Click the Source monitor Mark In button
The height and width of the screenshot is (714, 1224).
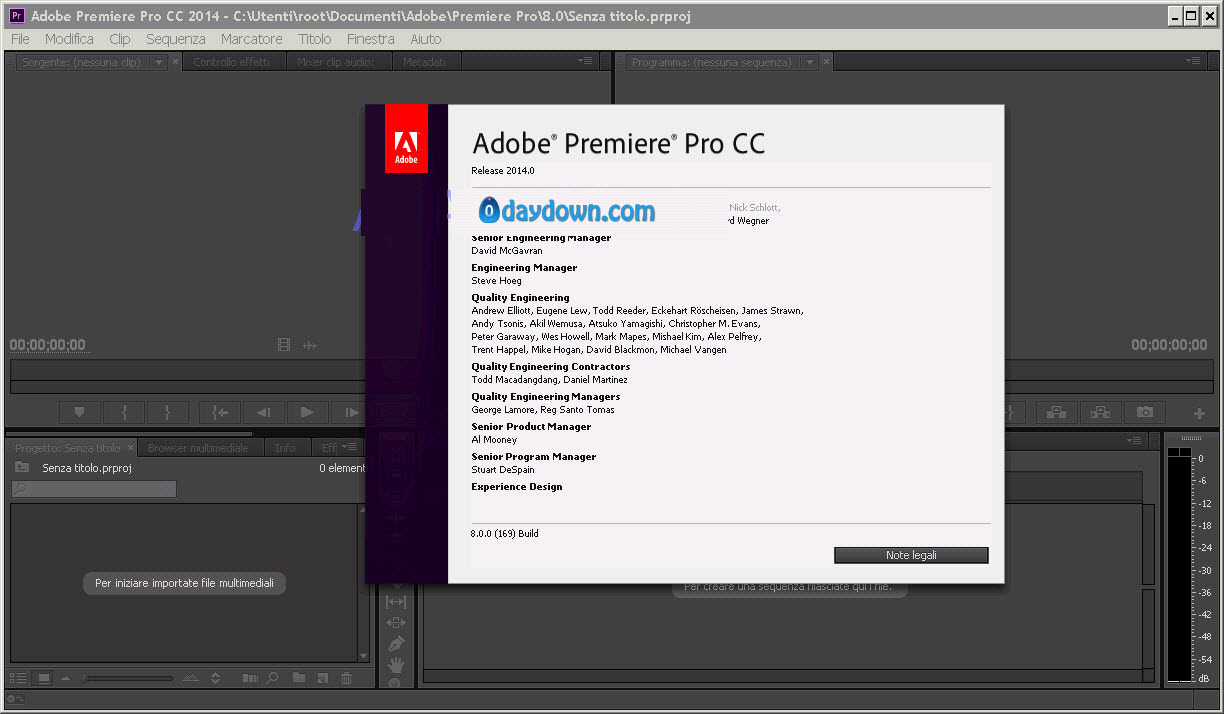[x=124, y=412]
